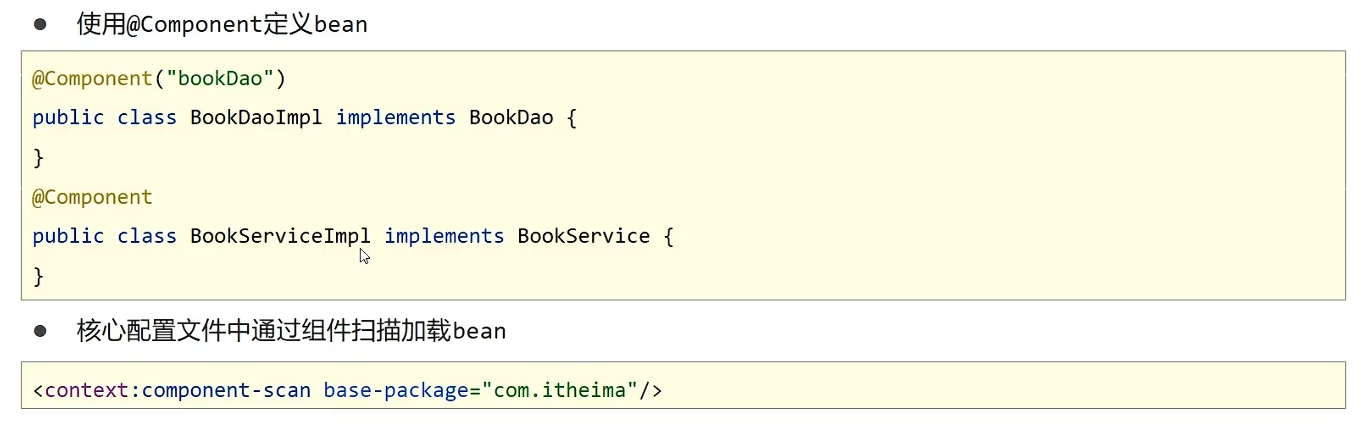This screenshot has width=1372, height=434.
Task: Click the first bullet point marker
Action: (40, 24)
